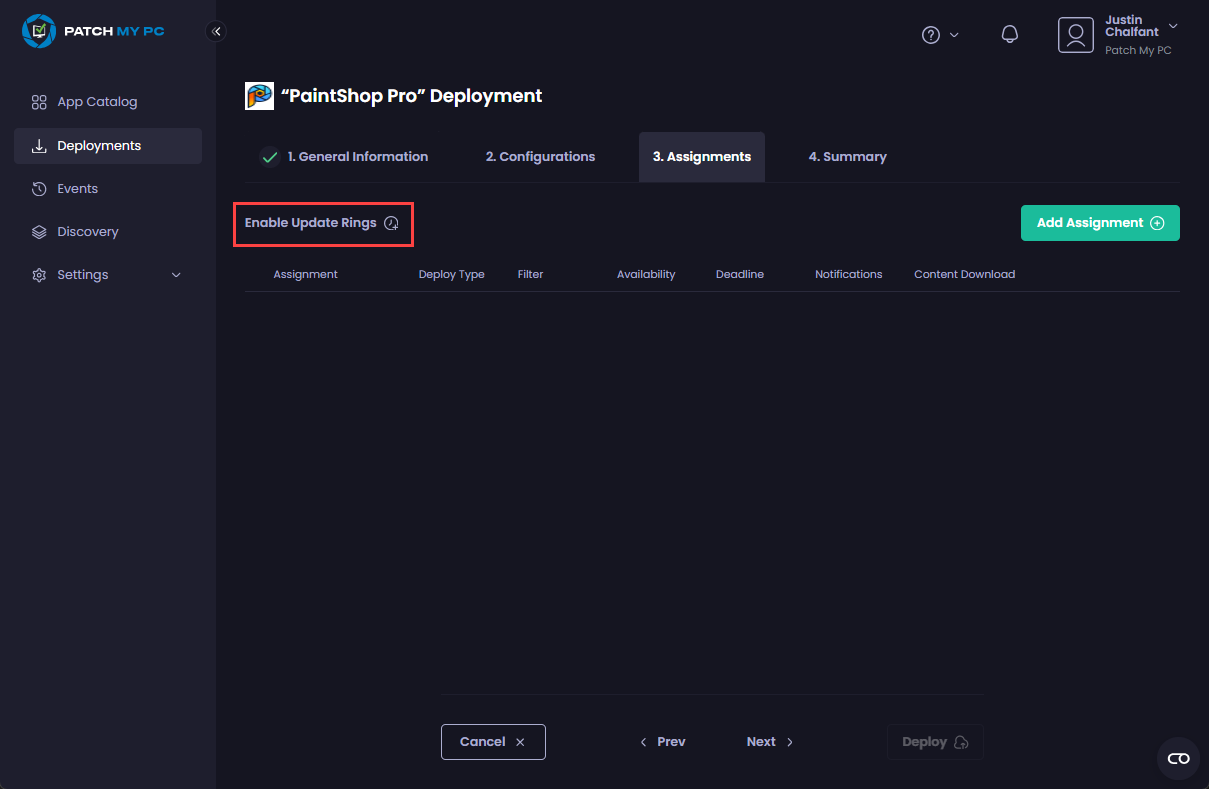Select the Deployments icon in the sidebar
This screenshot has width=1209, height=789.
point(39,145)
